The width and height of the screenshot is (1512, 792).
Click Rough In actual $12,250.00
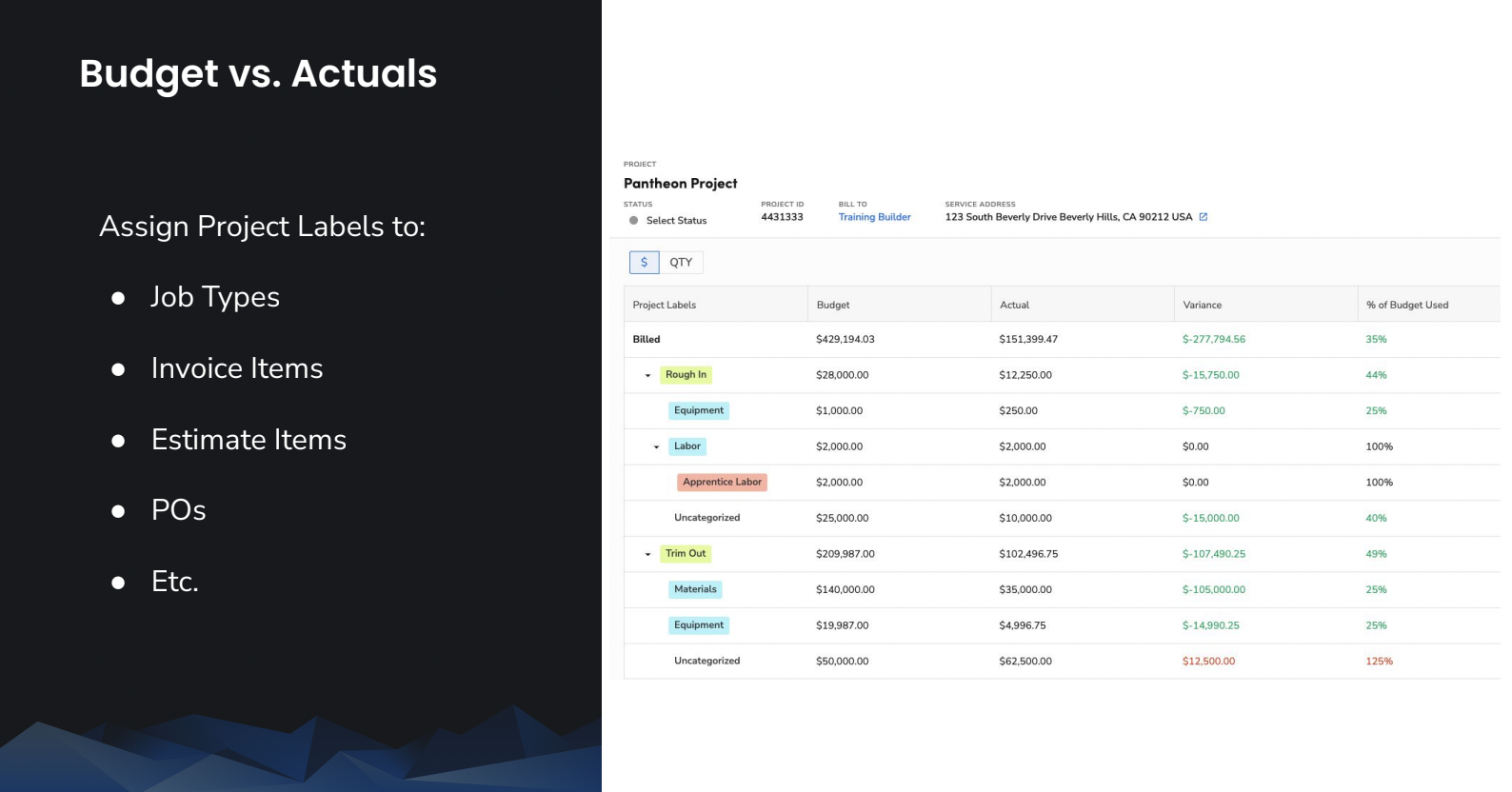click(1025, 376)
